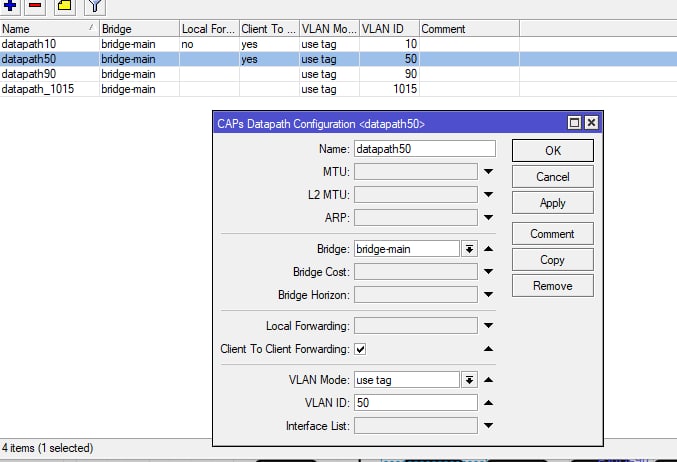Expand the Local Forwarding field arrow
677x462 pixels.
[488, 326]
